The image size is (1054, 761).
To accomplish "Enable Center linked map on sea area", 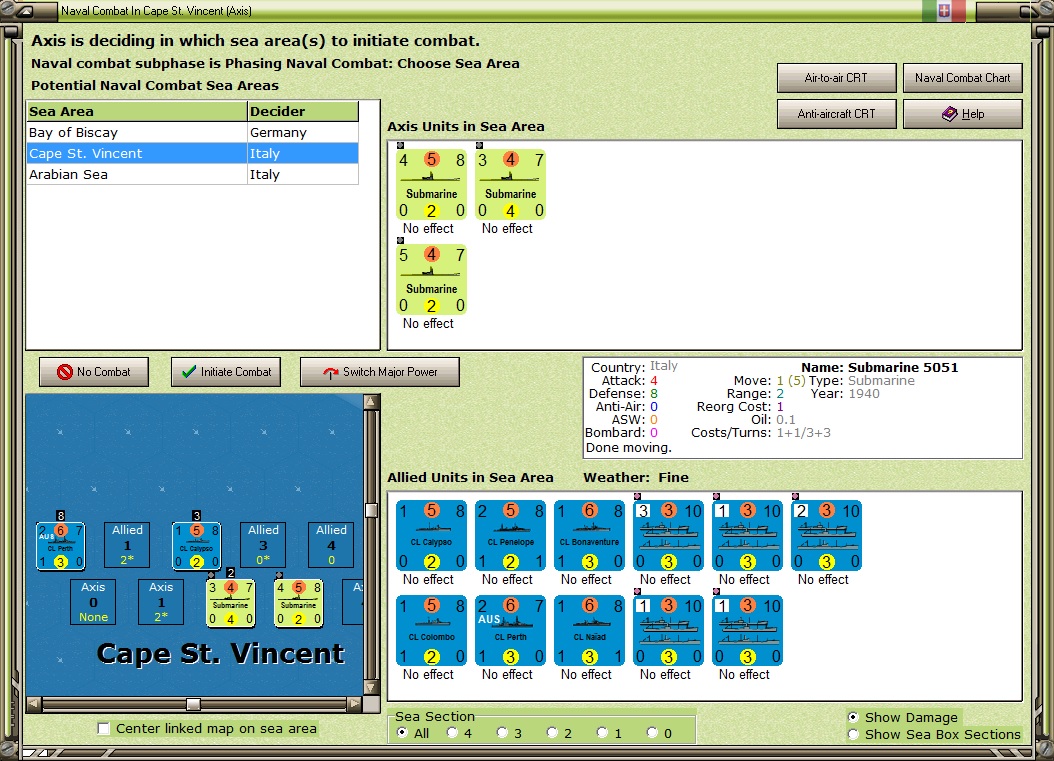I will click(x=104, y=728).
